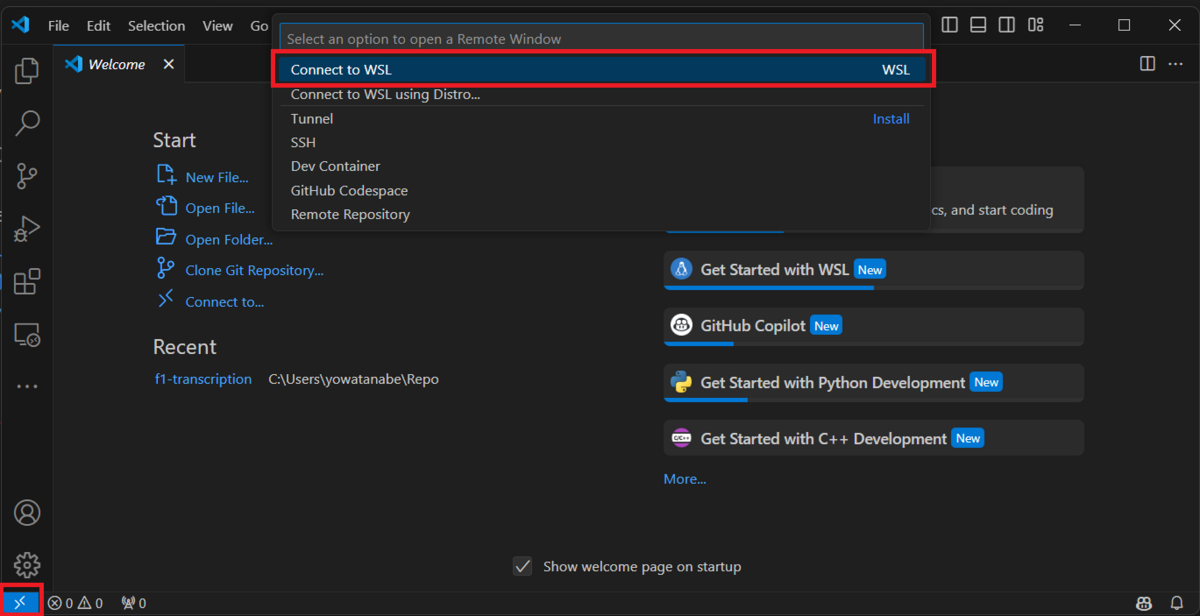
Task: Open the Explorer view in activity bar
Action: point(27,71)
